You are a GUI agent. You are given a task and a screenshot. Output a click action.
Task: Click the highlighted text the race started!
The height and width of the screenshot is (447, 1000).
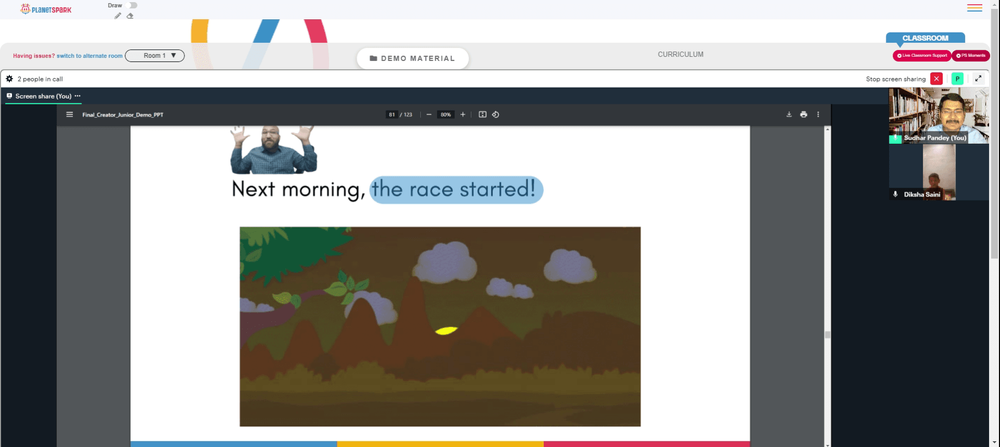(456, 189)
